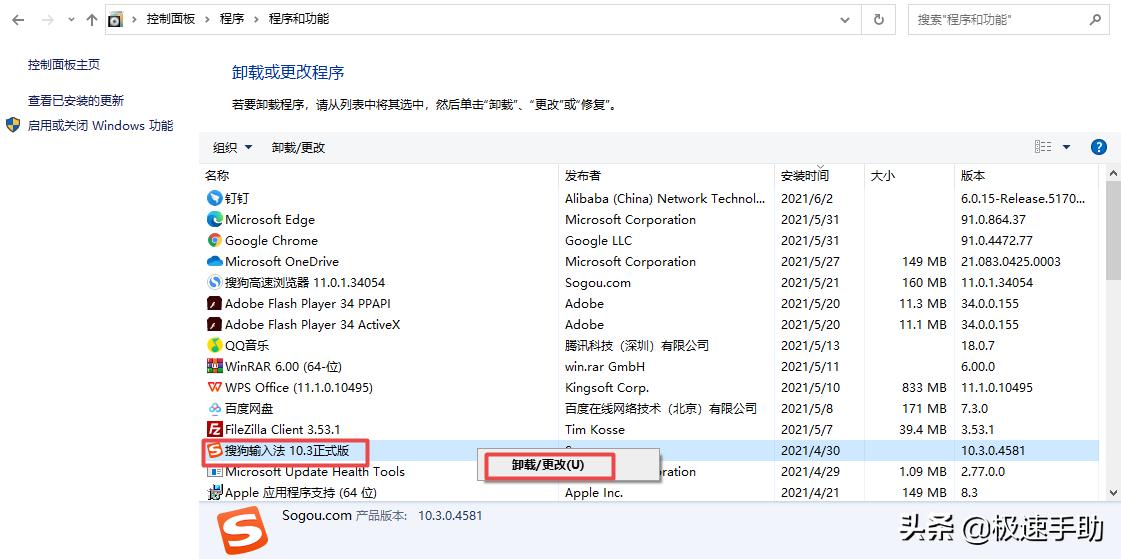The width and height of the screenshot is (1121, 559).
Task: Click the Control Panel icon in address bar
Action: click(115, 20)
